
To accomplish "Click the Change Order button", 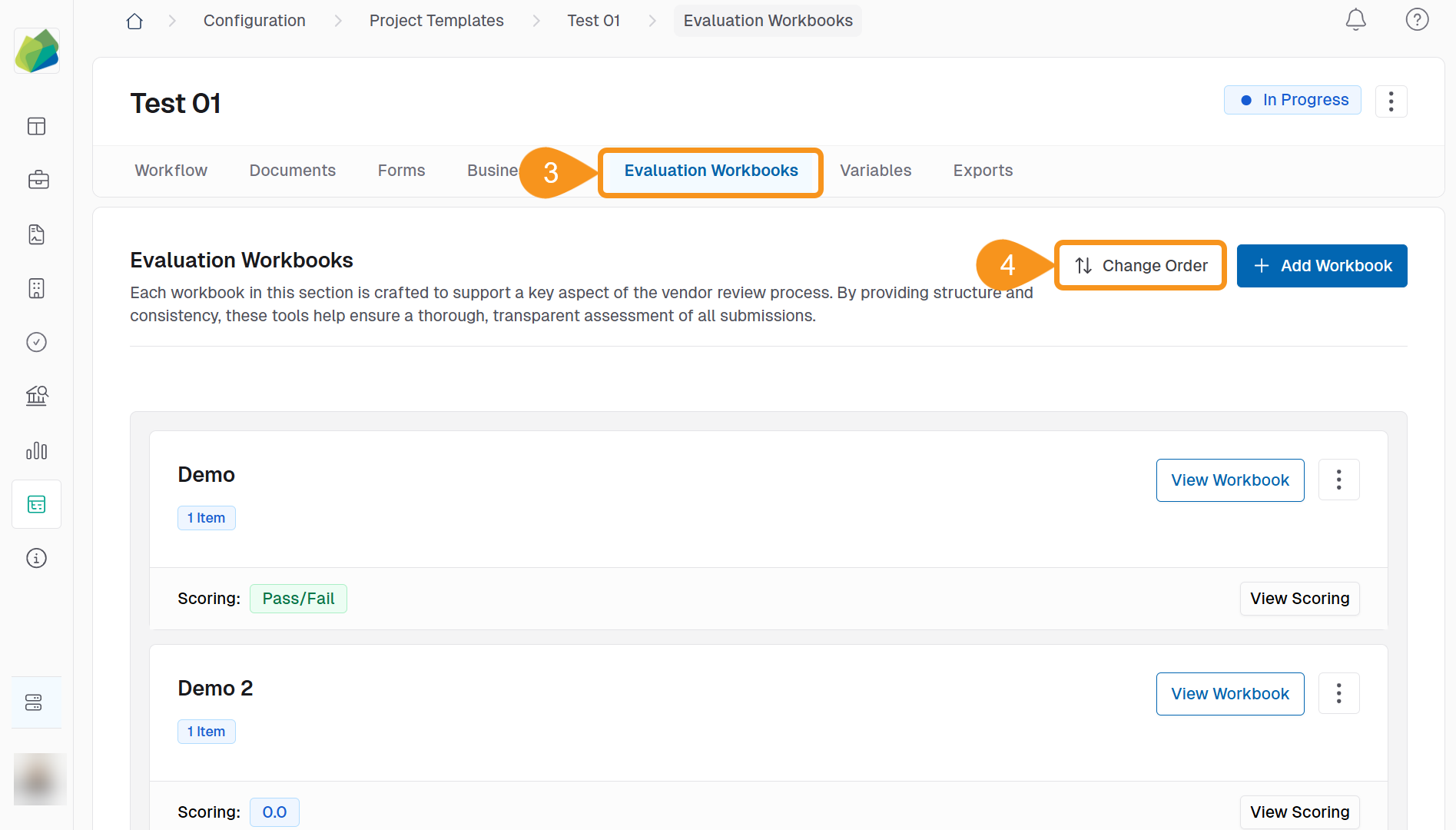I will 1140,266.
